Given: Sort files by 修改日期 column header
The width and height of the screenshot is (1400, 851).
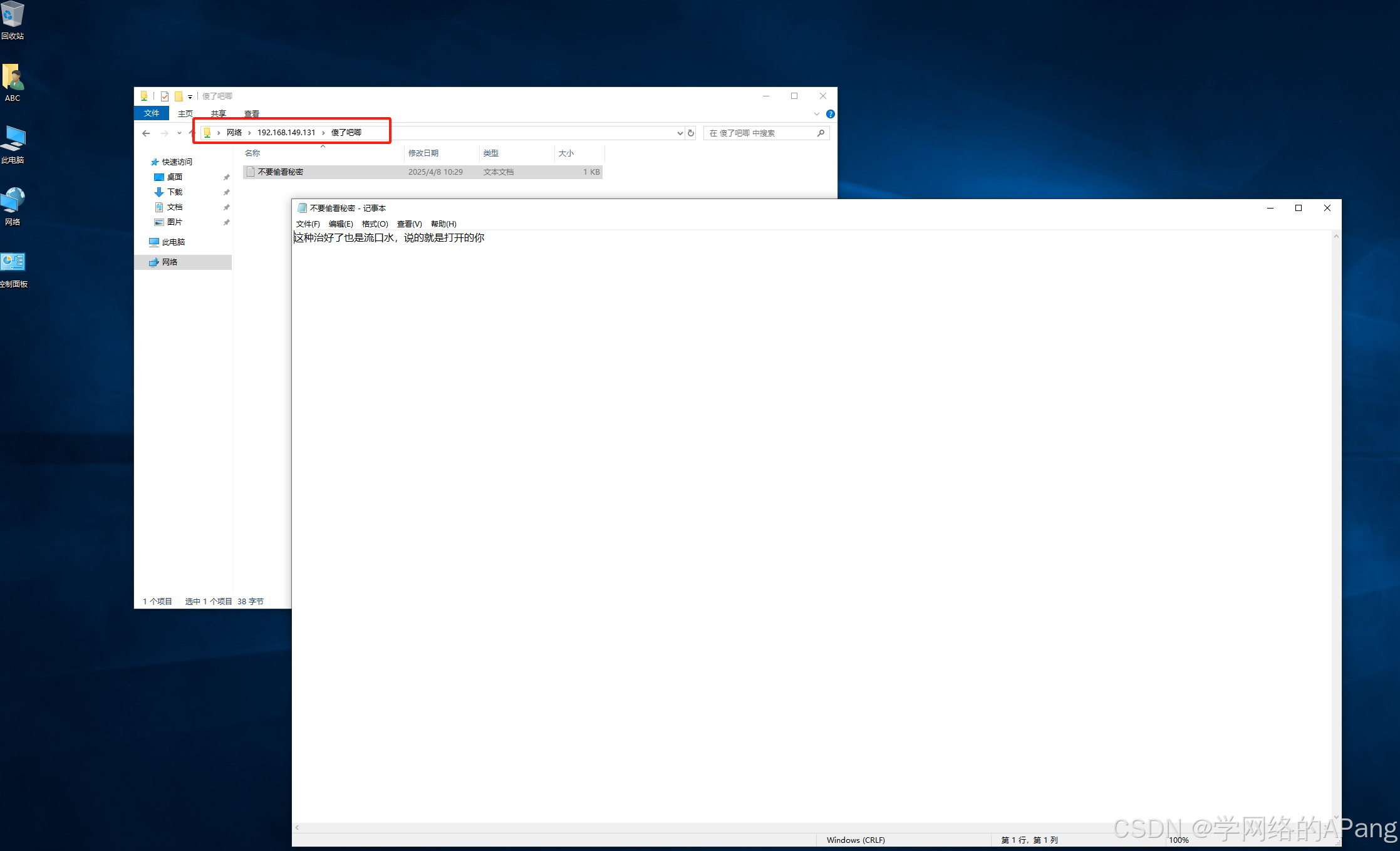Looking at the screenshot, I should [423, 153].
